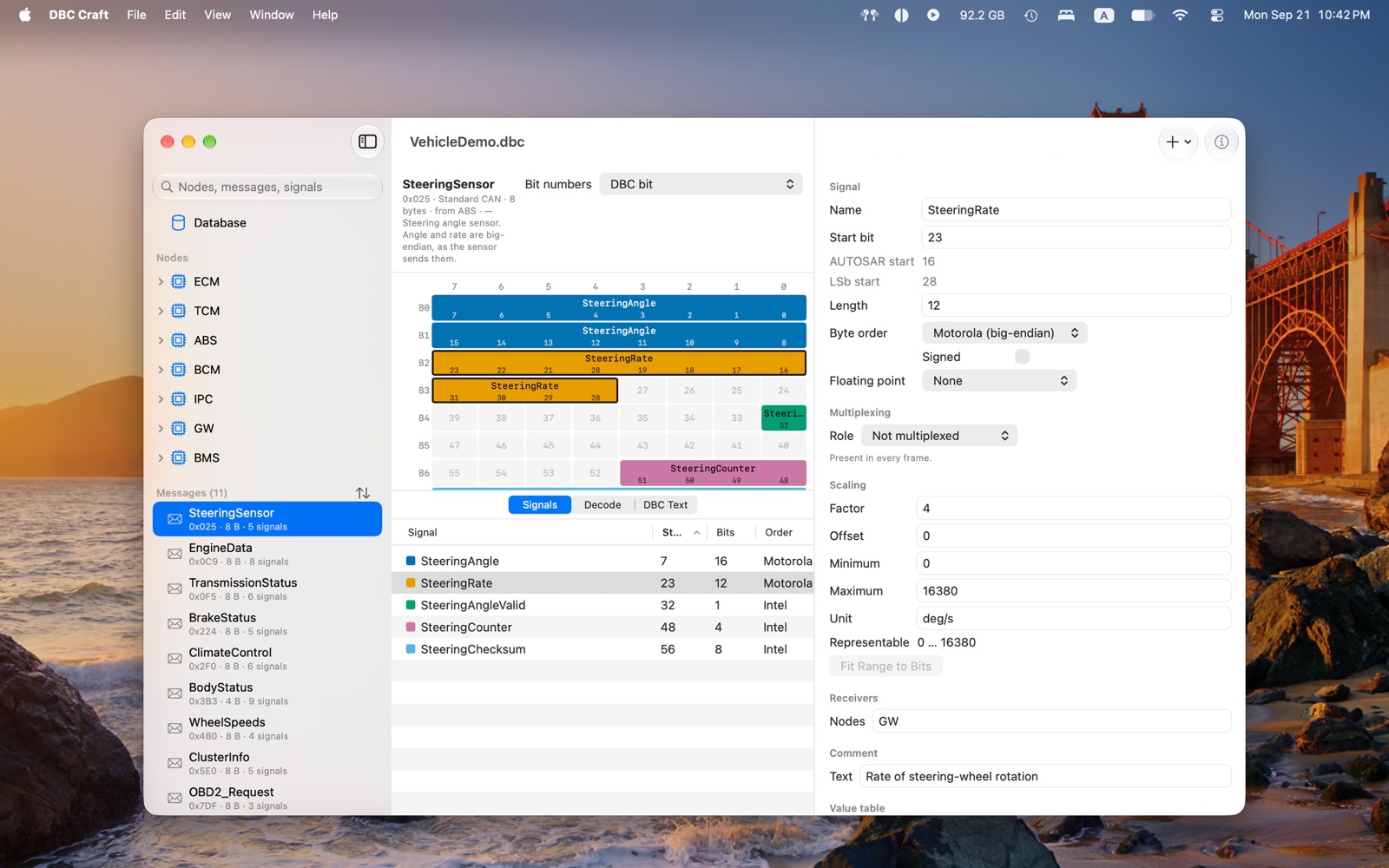Open macOS Control Center icon
This screenshot has height=868, width=1389.
pyautogui.click(x=1216, y=15)
